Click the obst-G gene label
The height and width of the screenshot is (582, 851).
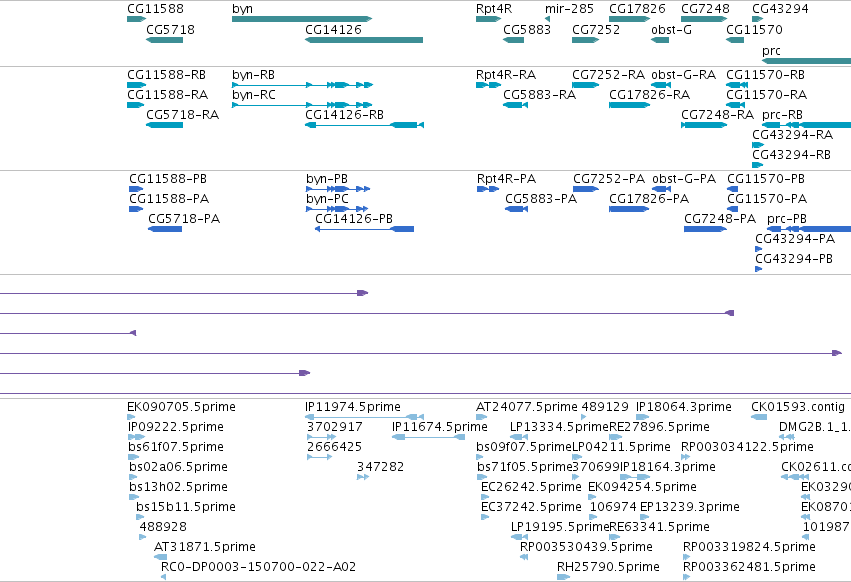[x=671, y=29]
